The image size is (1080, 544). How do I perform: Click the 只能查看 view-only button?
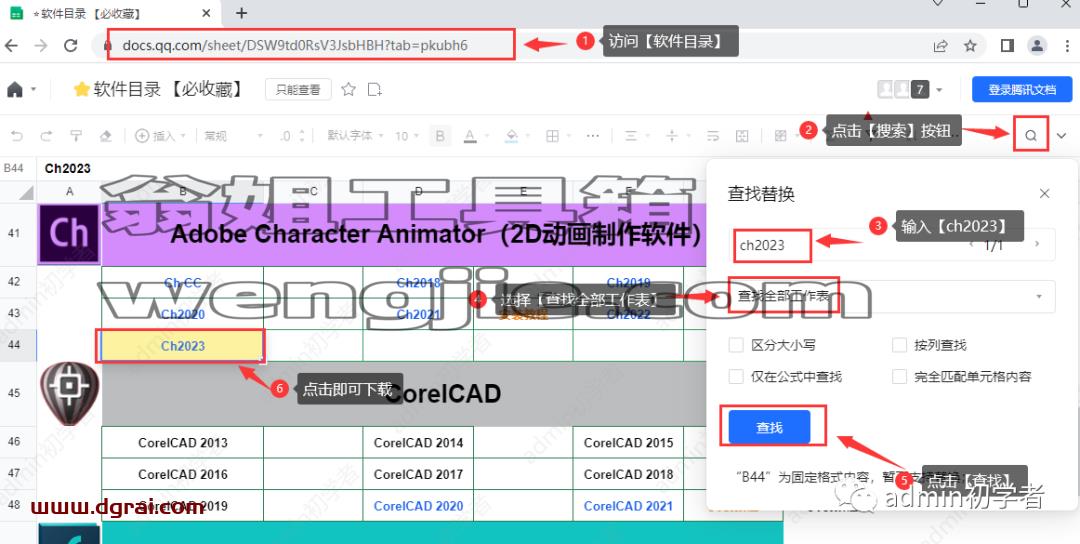pos(298,90)
